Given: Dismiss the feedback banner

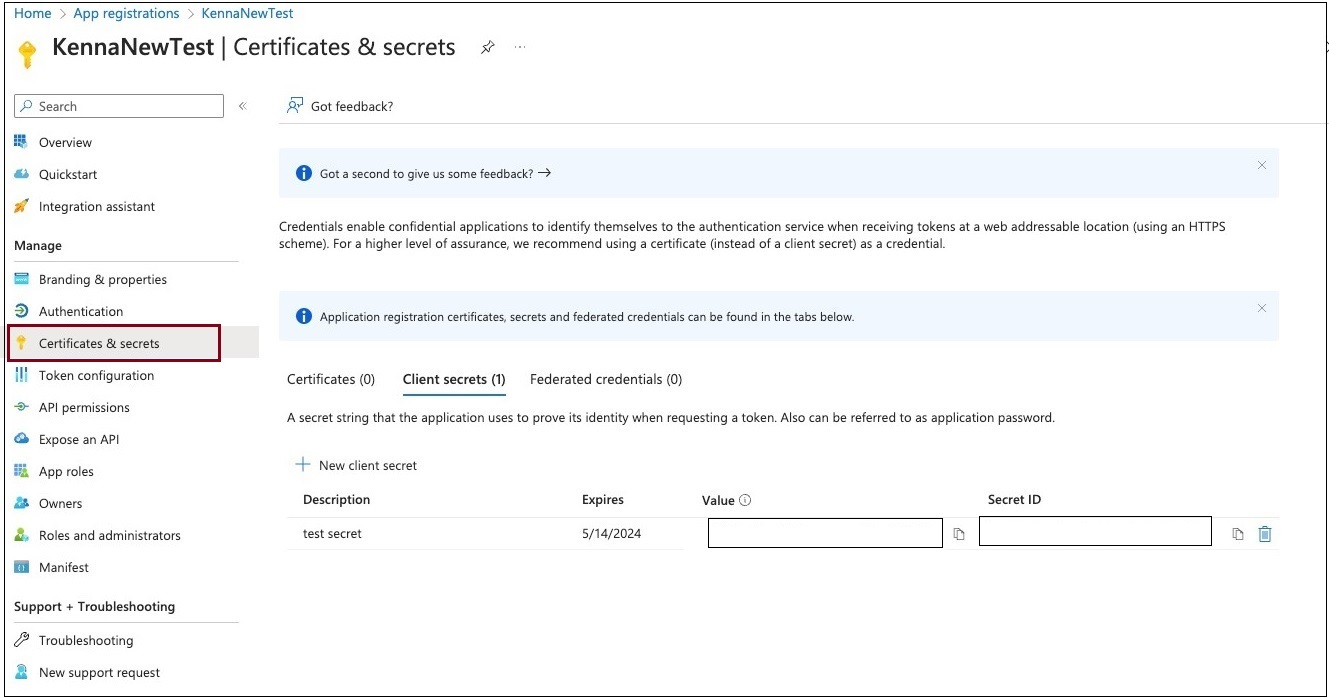Looking at the screenshot, I should pos(1262,165).
